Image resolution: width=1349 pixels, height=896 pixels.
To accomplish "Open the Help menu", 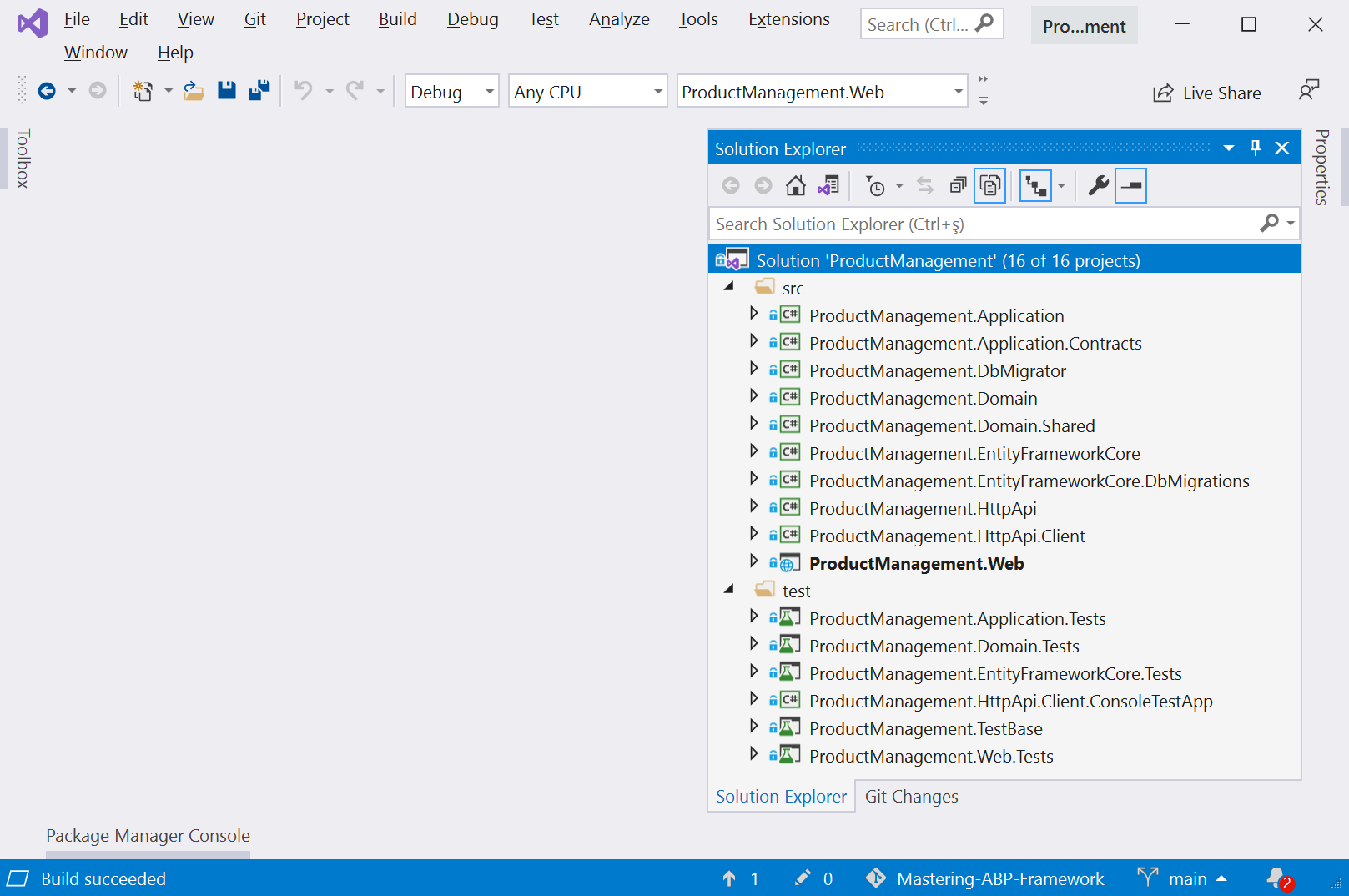I will [x=175, y=53].
